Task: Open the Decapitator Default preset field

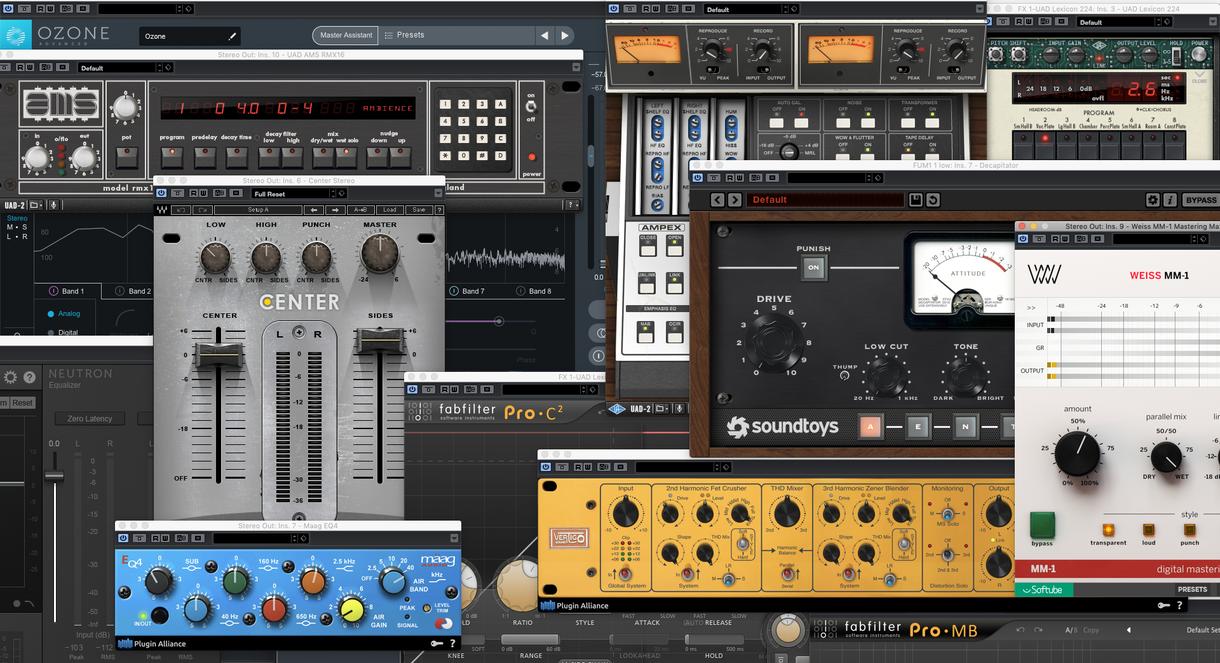Action: point(825,200)
